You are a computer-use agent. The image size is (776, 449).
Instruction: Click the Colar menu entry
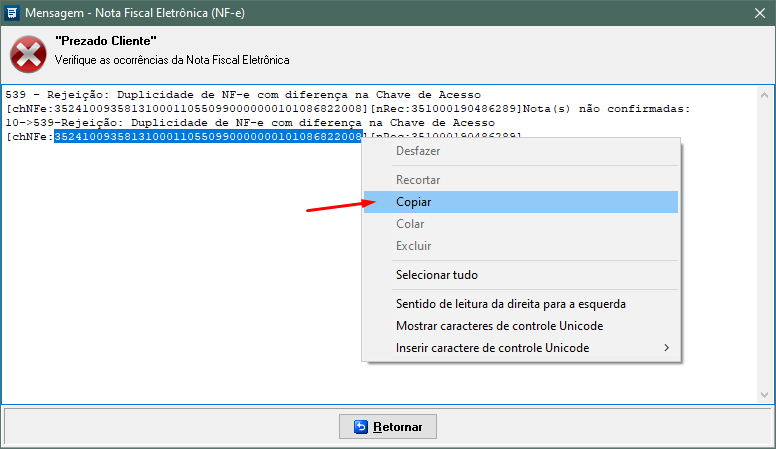(x=410, y=224)
